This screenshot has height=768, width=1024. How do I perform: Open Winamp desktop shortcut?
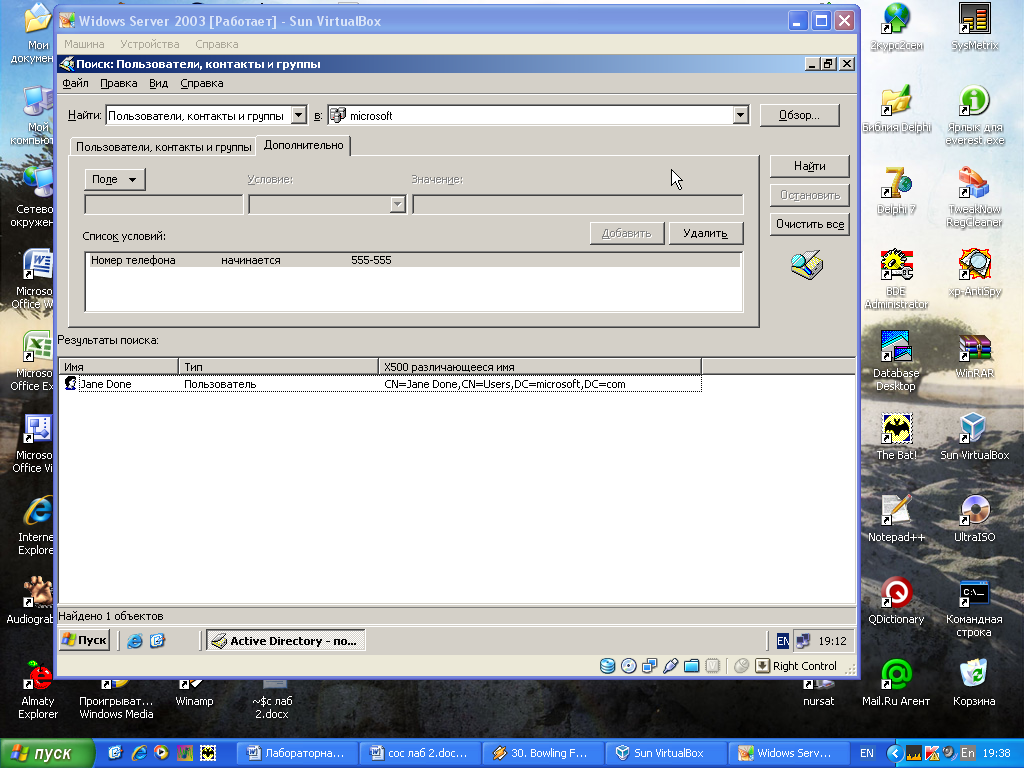[x=195, y=694]
